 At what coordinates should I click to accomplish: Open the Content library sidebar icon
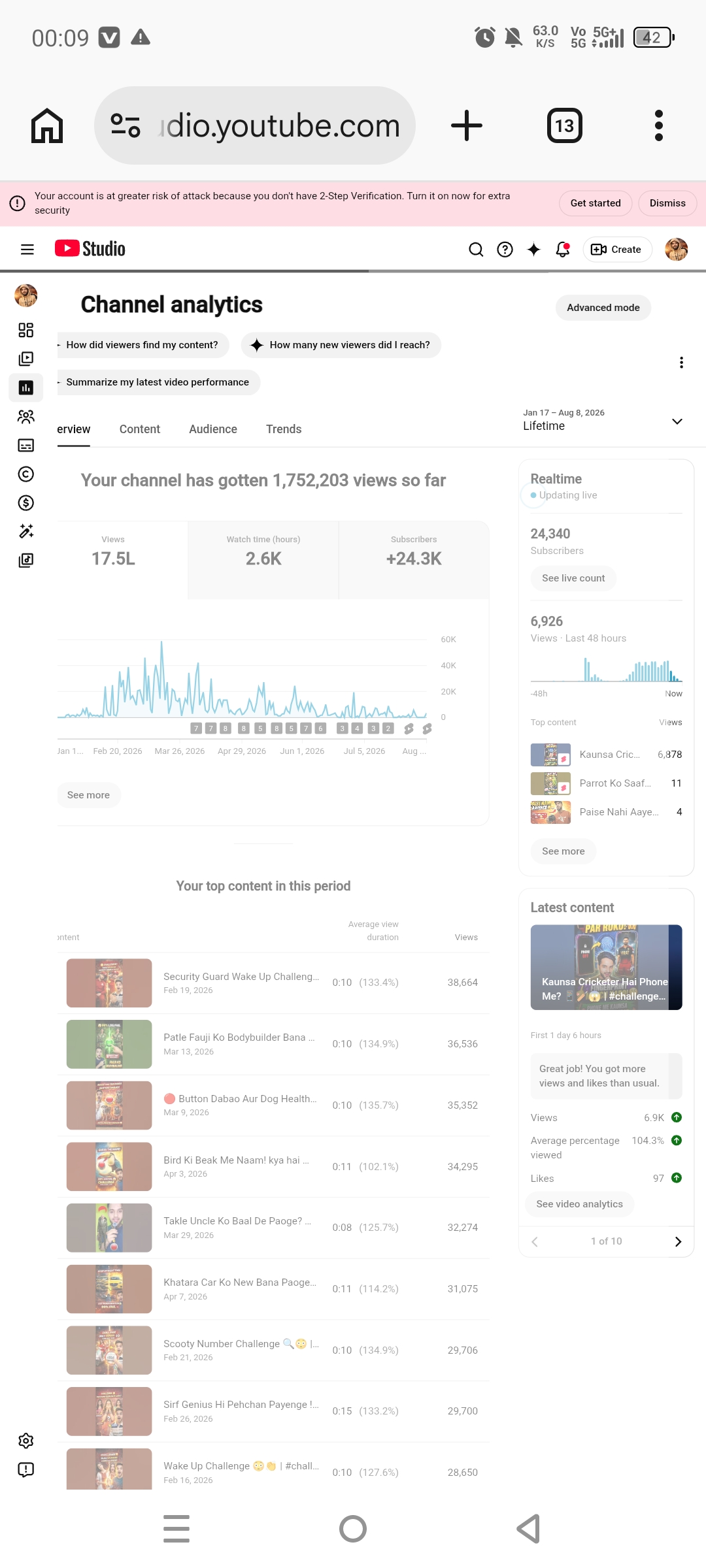[26, 359]
